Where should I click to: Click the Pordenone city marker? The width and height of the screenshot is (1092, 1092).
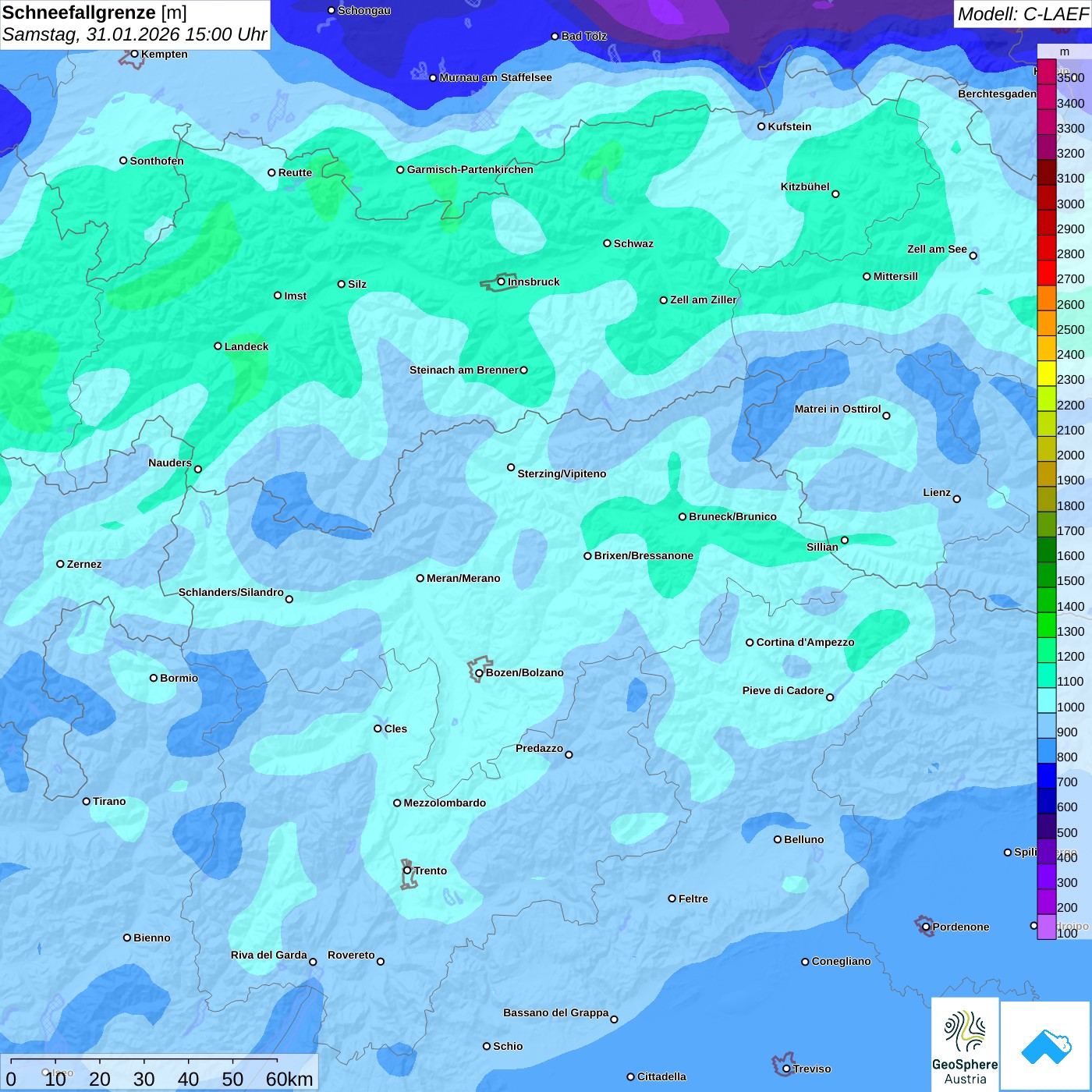[926, 927]
